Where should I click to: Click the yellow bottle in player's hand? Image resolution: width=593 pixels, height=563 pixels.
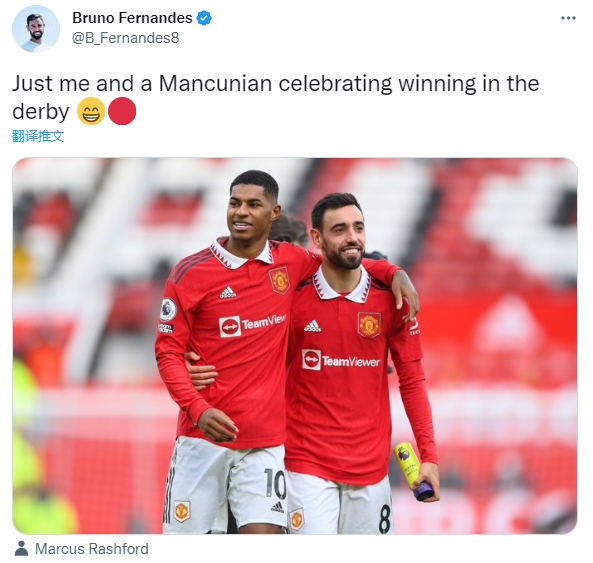pos(413,471)
